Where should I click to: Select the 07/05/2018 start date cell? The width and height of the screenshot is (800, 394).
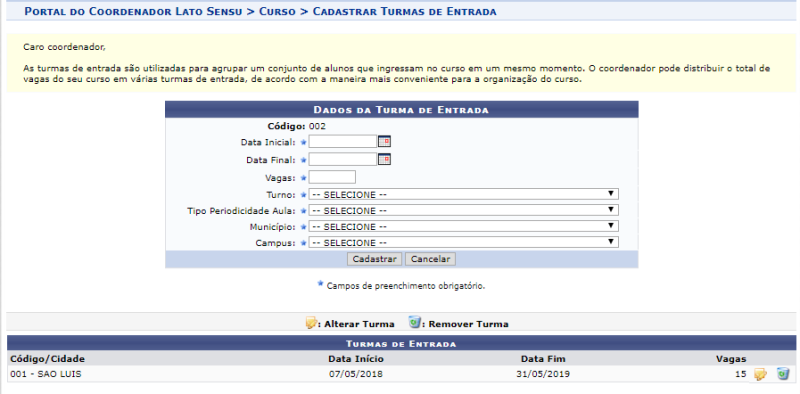(x=356, y=374)
